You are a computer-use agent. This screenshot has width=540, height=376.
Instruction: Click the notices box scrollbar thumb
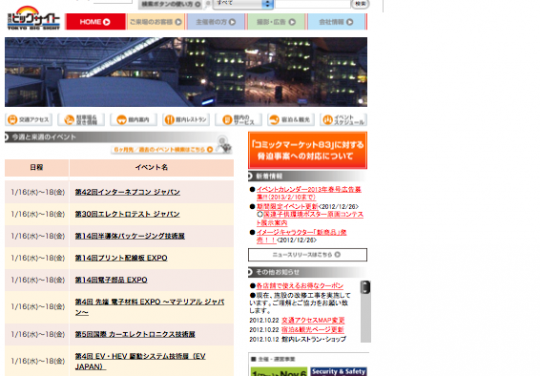(x=365, y=287)
